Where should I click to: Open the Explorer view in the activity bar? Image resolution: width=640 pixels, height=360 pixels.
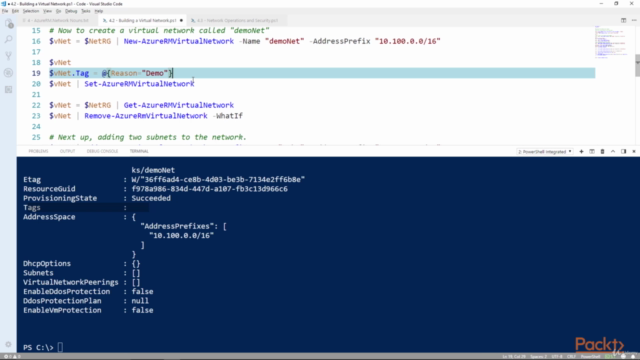point(9,24)
